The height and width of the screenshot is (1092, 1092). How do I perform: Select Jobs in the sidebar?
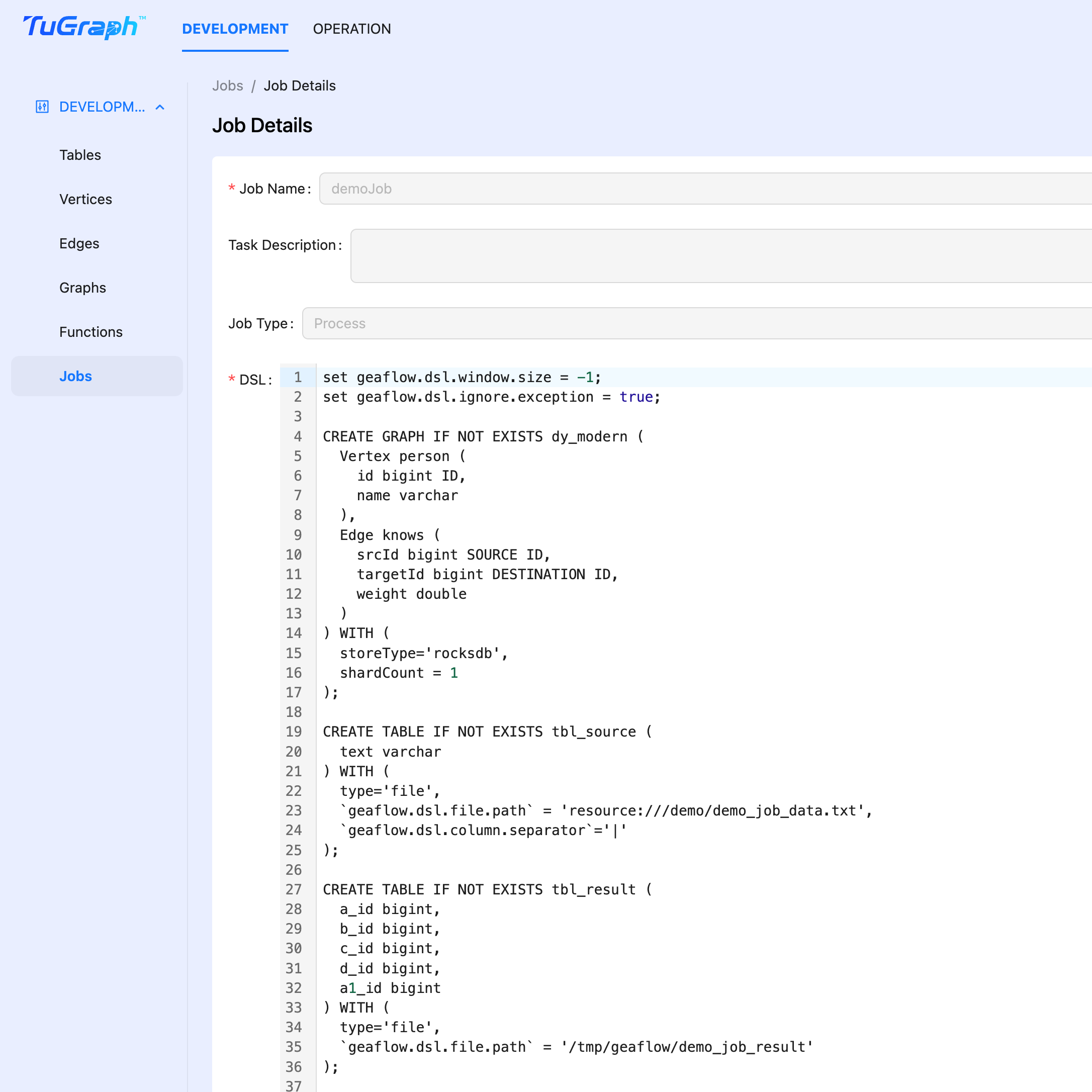click(x=75, y=376)
